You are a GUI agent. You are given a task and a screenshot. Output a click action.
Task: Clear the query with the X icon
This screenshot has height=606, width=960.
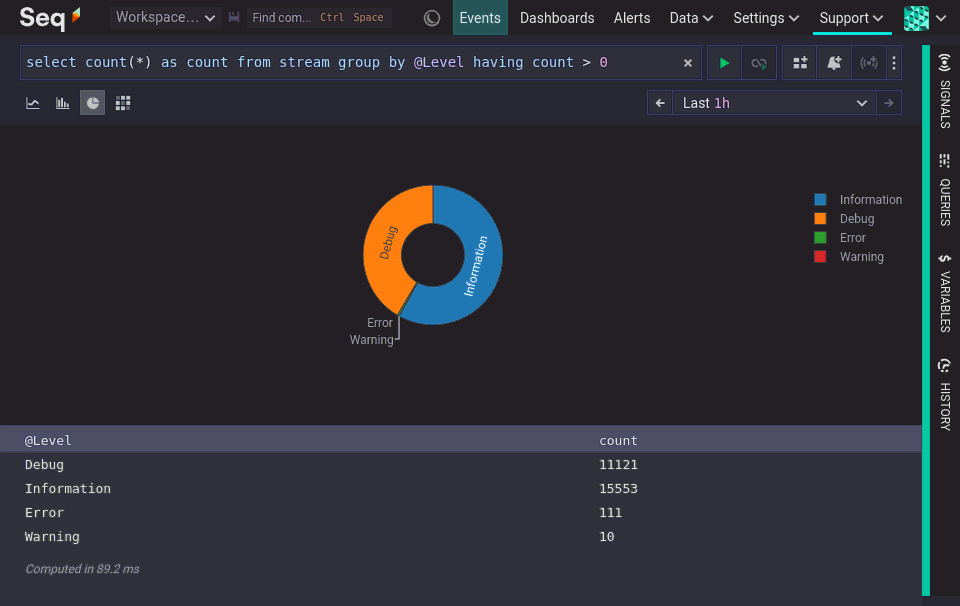688,62
